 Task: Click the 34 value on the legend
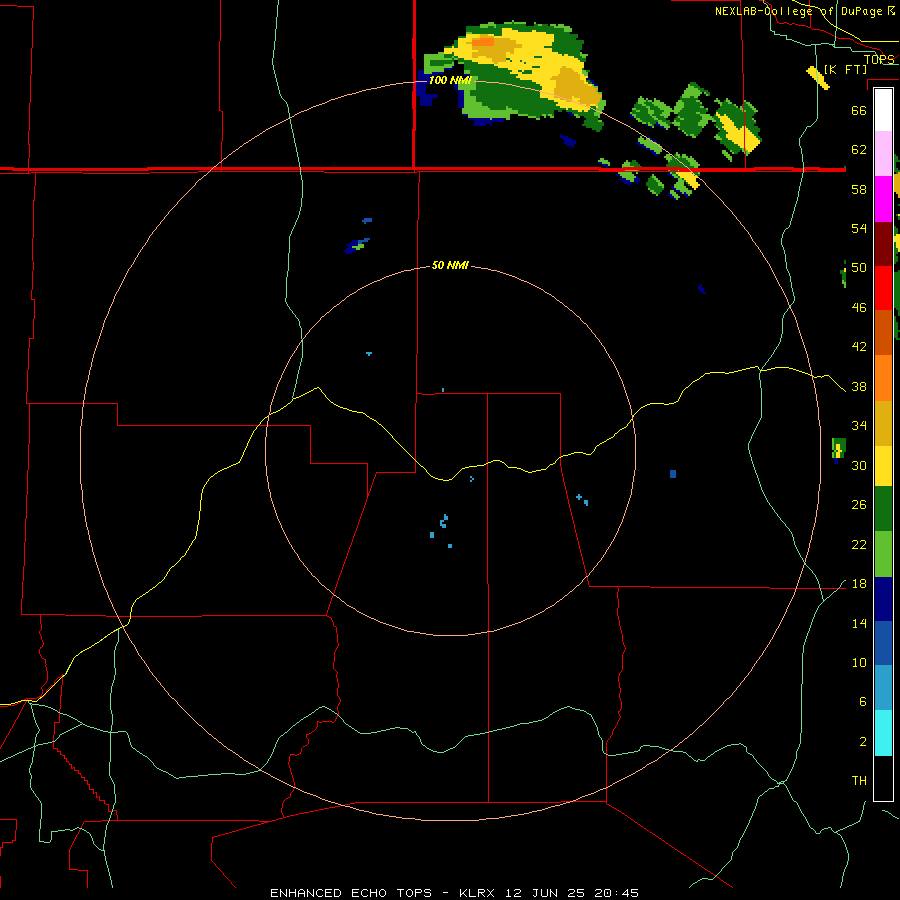(x=859, y=426)
